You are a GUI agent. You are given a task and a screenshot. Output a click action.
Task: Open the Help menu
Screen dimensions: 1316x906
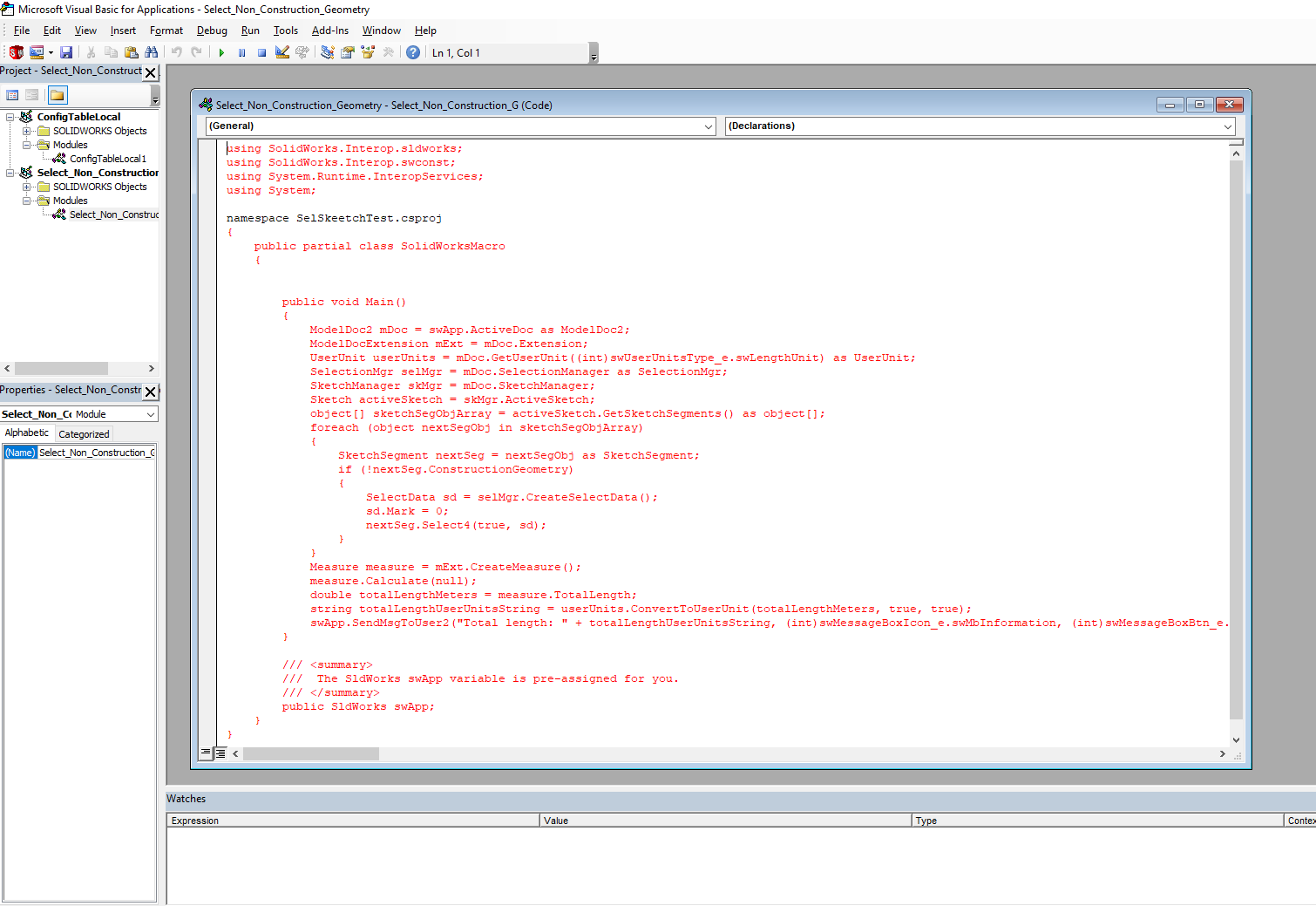click(425, 31)
